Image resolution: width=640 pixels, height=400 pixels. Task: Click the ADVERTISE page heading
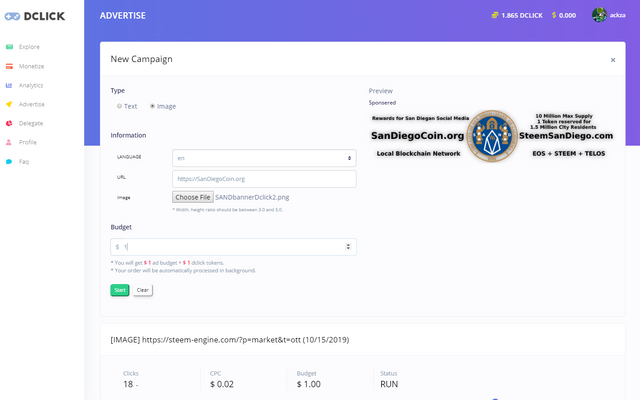[x=122, y=16]
